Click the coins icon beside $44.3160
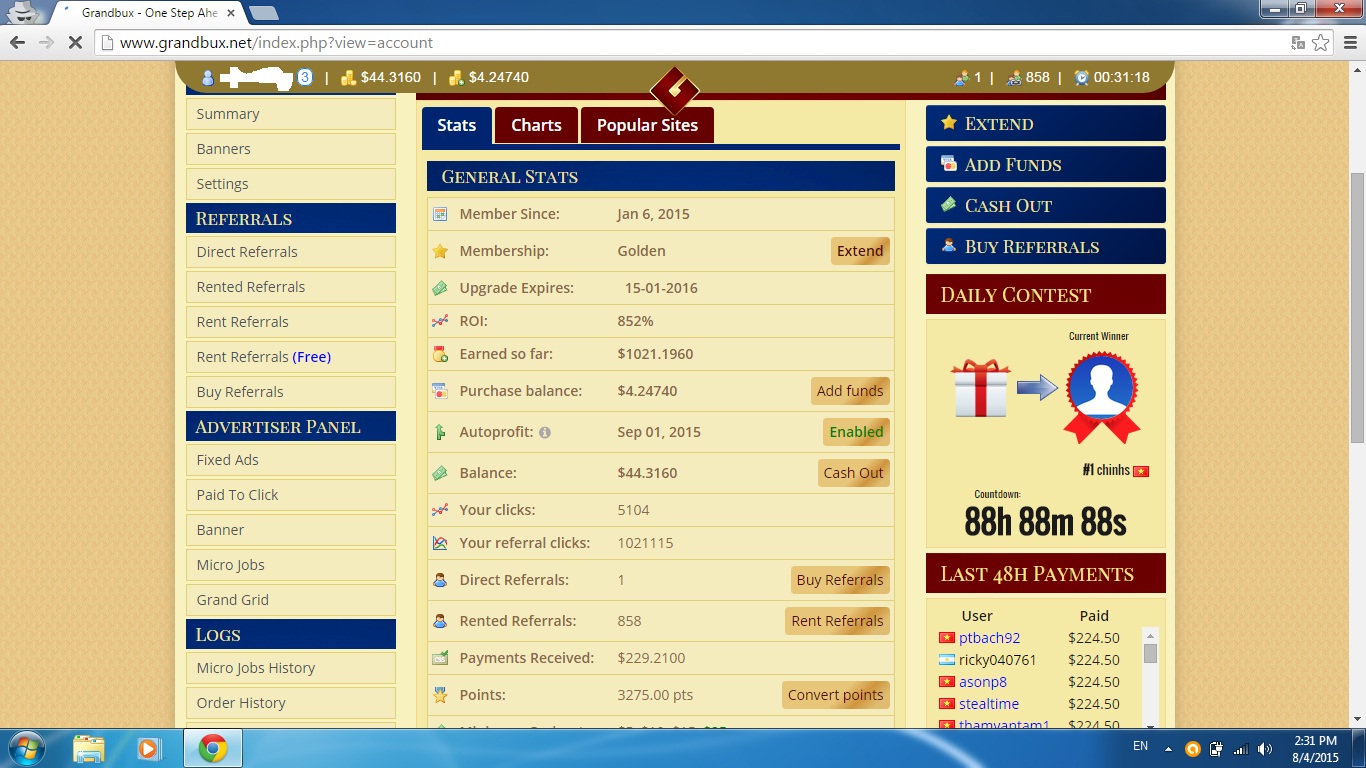 pyautogui.click(x=349, y=78)
